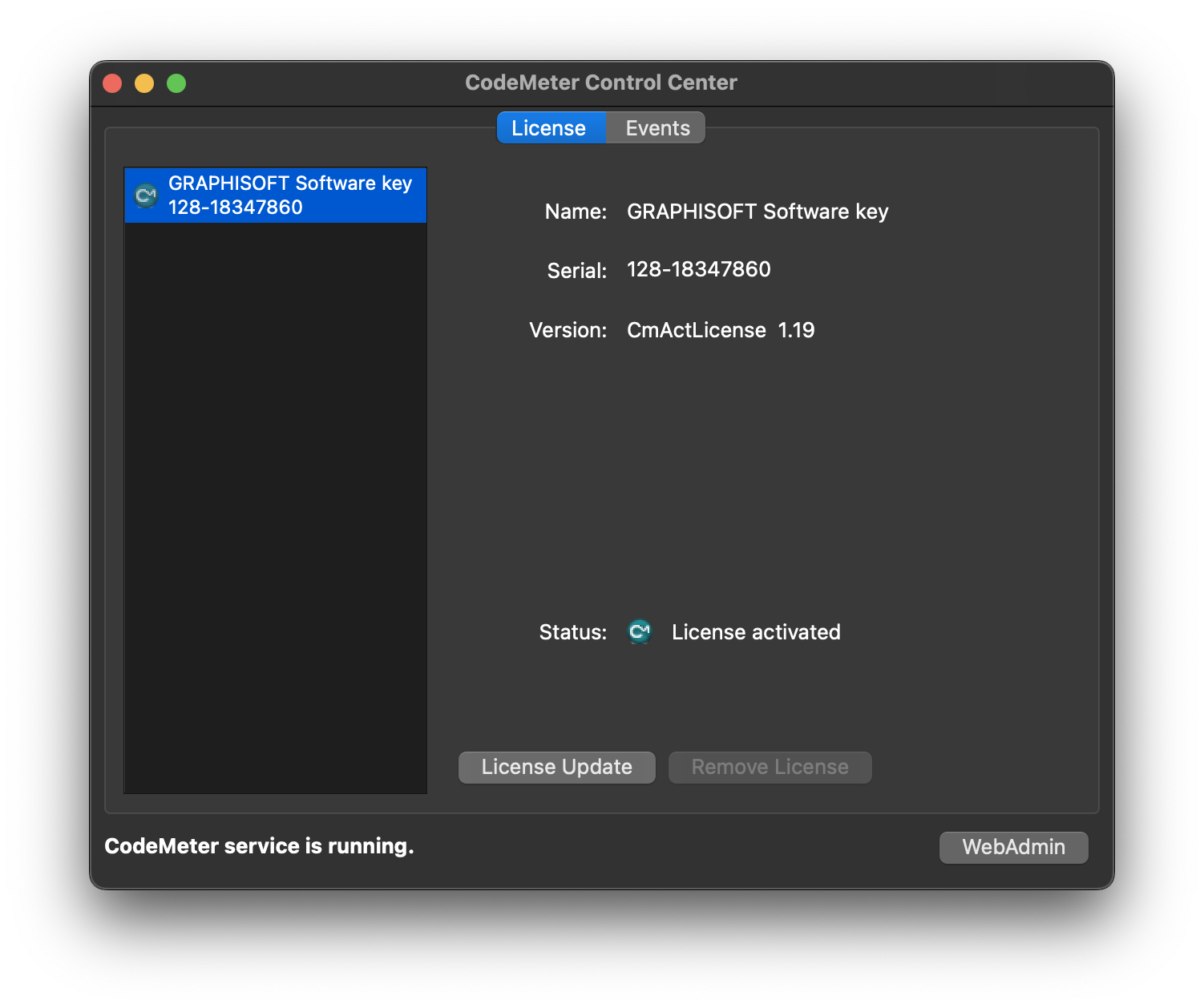
Task: Click the name value GRAPHISOFT Software key
Action: (x=757, y=212)
